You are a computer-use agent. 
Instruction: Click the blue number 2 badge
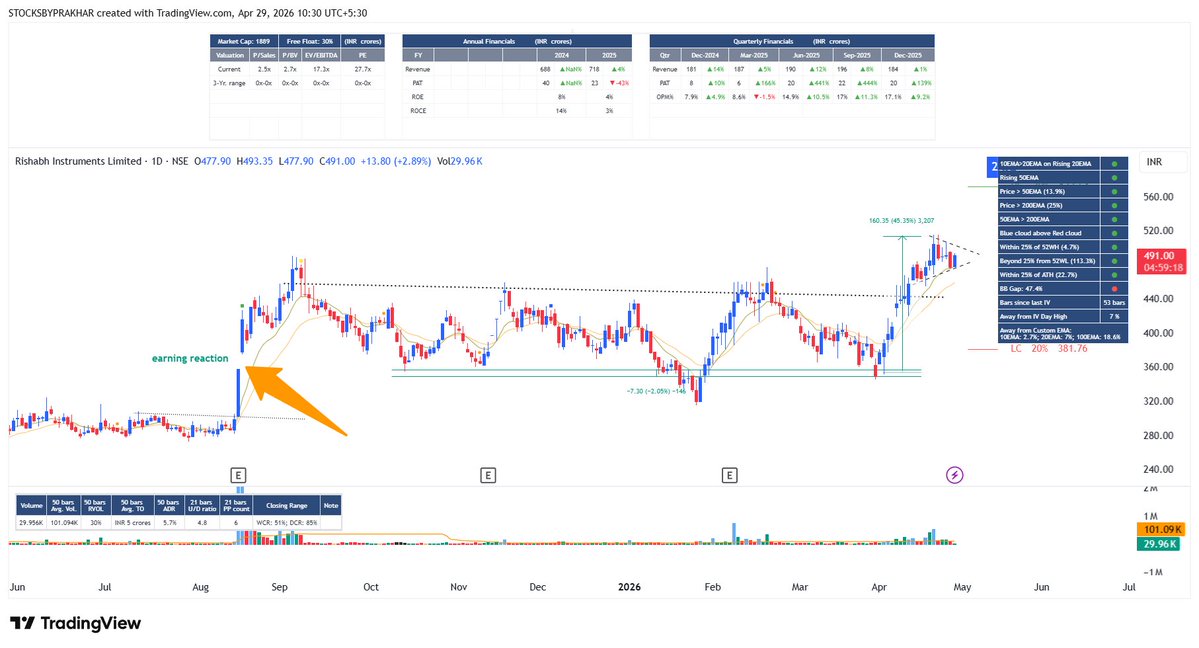click(993, 165)
